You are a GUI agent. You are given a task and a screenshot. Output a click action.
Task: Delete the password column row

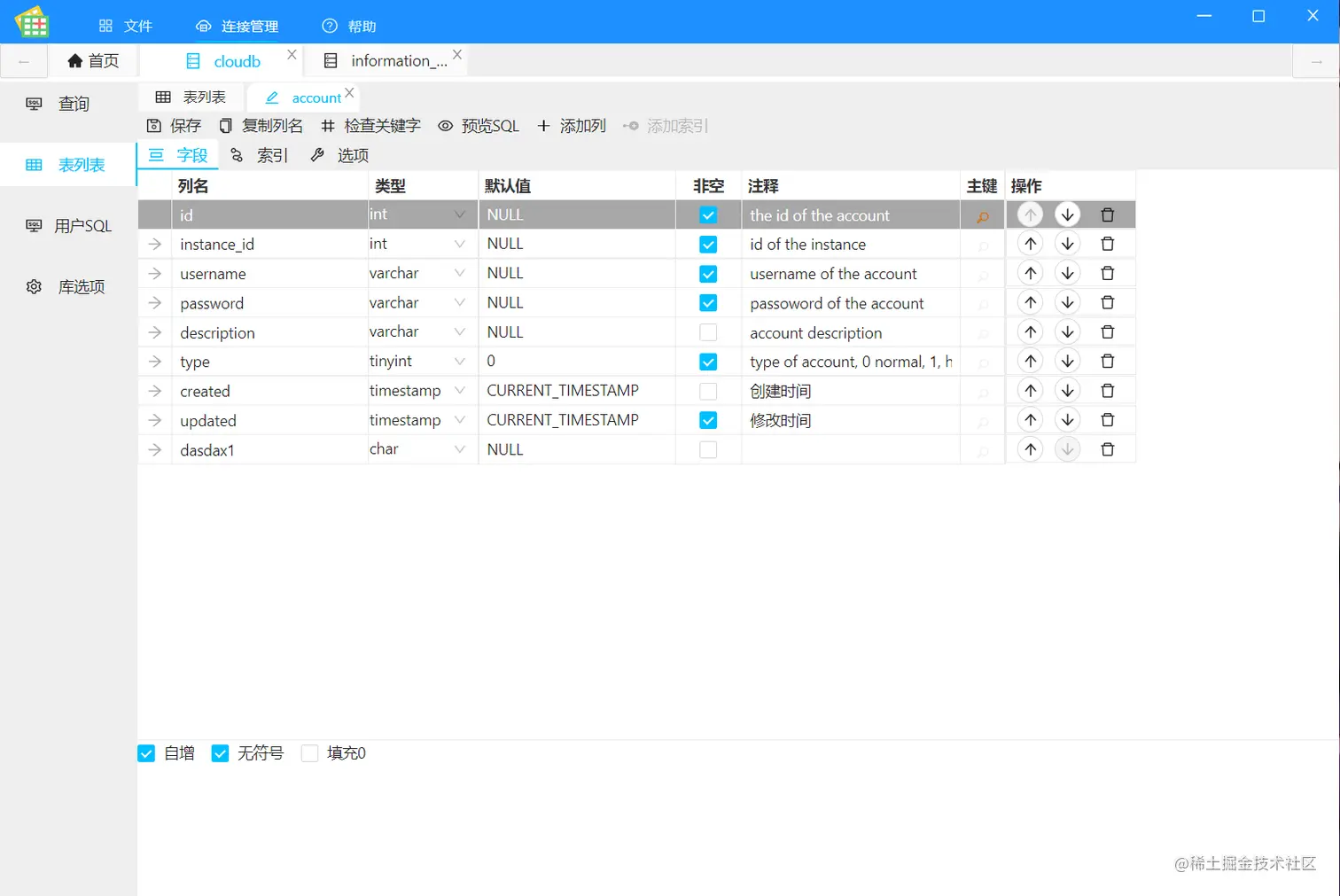click(1107, 302)
